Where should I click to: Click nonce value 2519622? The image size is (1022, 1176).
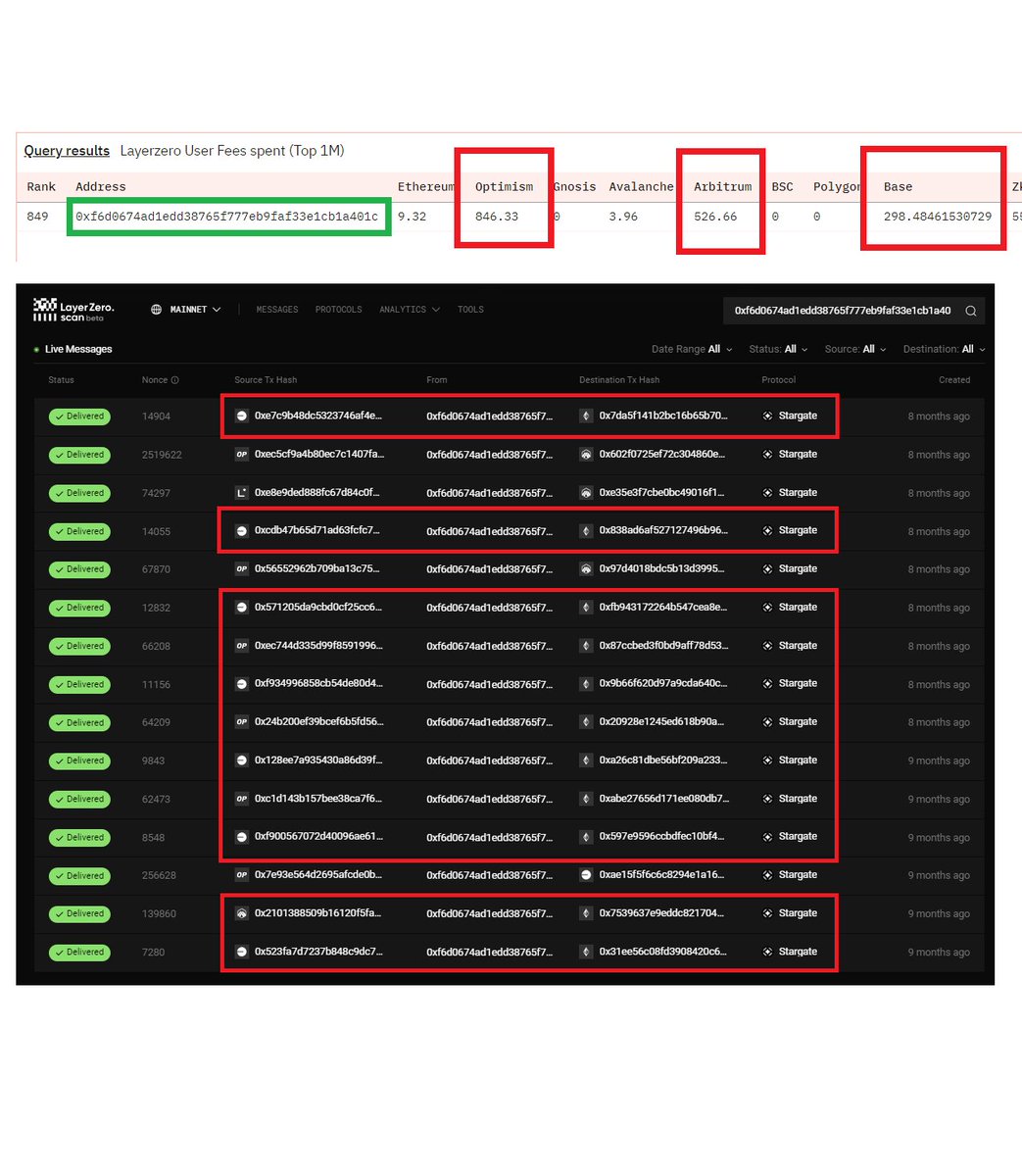click(162, 455)
